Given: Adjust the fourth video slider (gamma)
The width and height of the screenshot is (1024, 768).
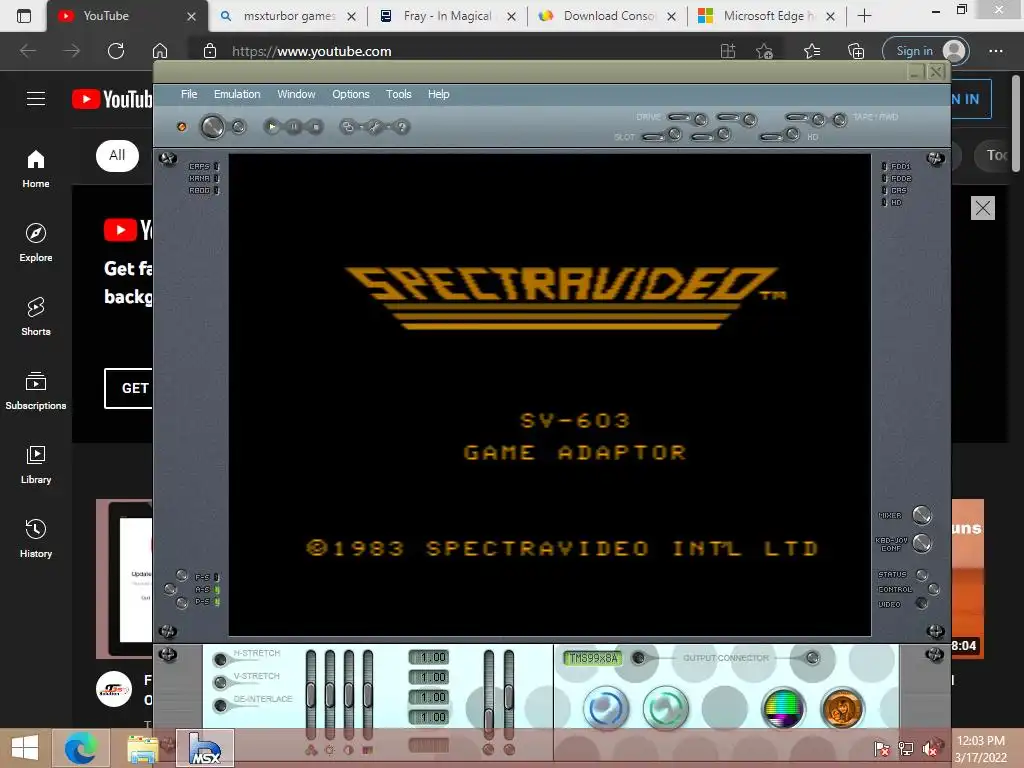Looking at the screenshot, I should [368, 694].
